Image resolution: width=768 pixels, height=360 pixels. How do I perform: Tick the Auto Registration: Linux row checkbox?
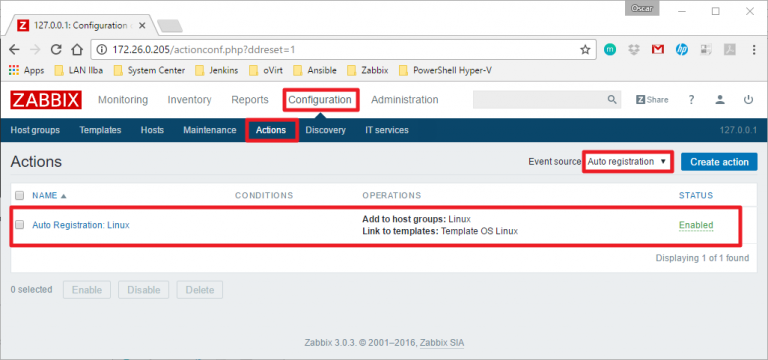[20, 225]
